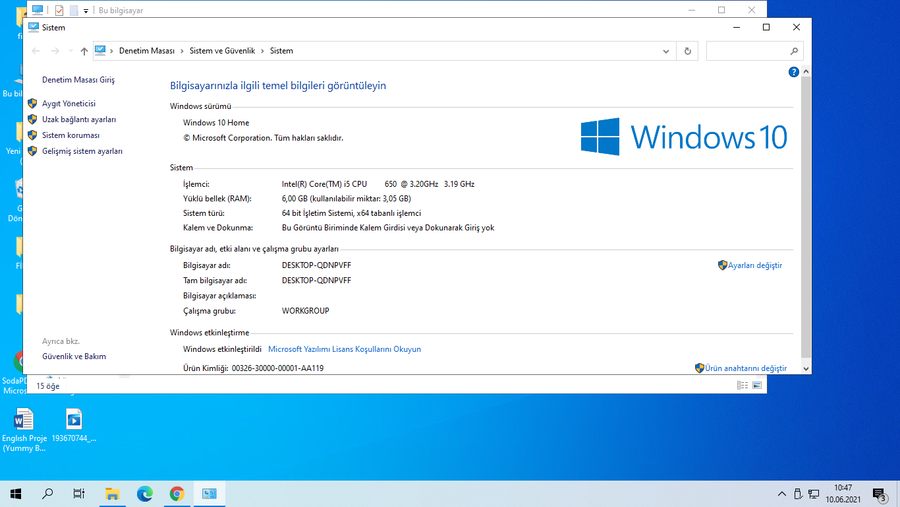Launch Google Chrome from taskbar
Screen dimensions: 900x507
click(177, 494)
